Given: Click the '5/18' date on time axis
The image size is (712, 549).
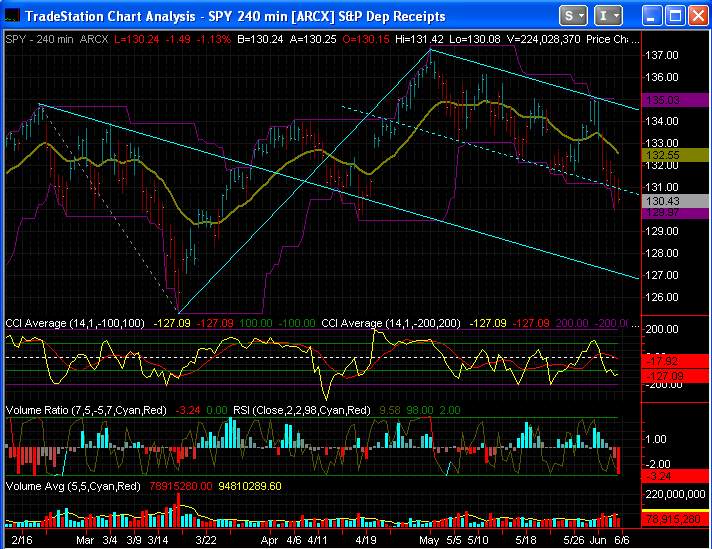Looking at the screenshot, I should pyautogui.click(x=526, y=540).
